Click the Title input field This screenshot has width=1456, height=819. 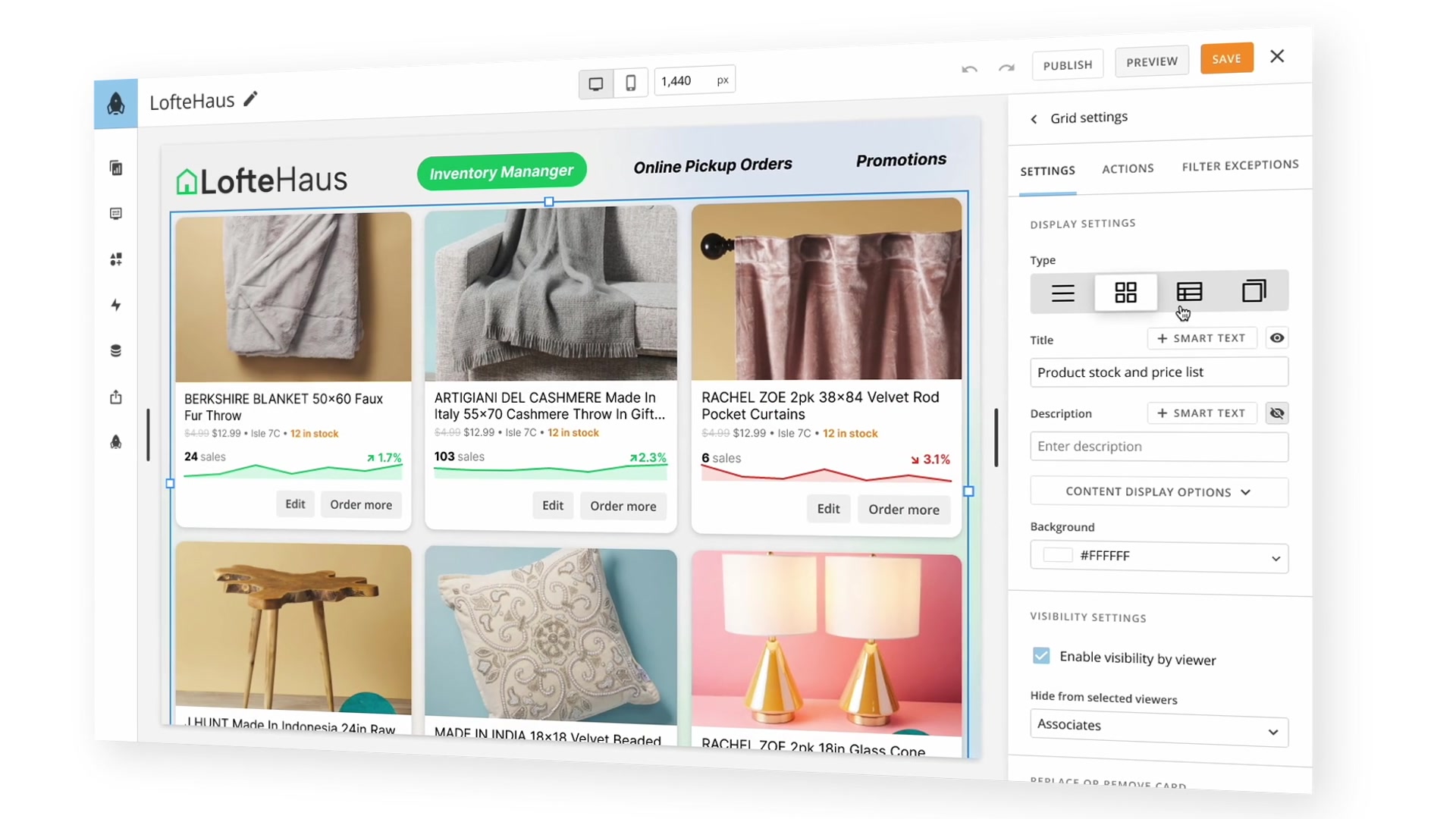point(1159,372)
